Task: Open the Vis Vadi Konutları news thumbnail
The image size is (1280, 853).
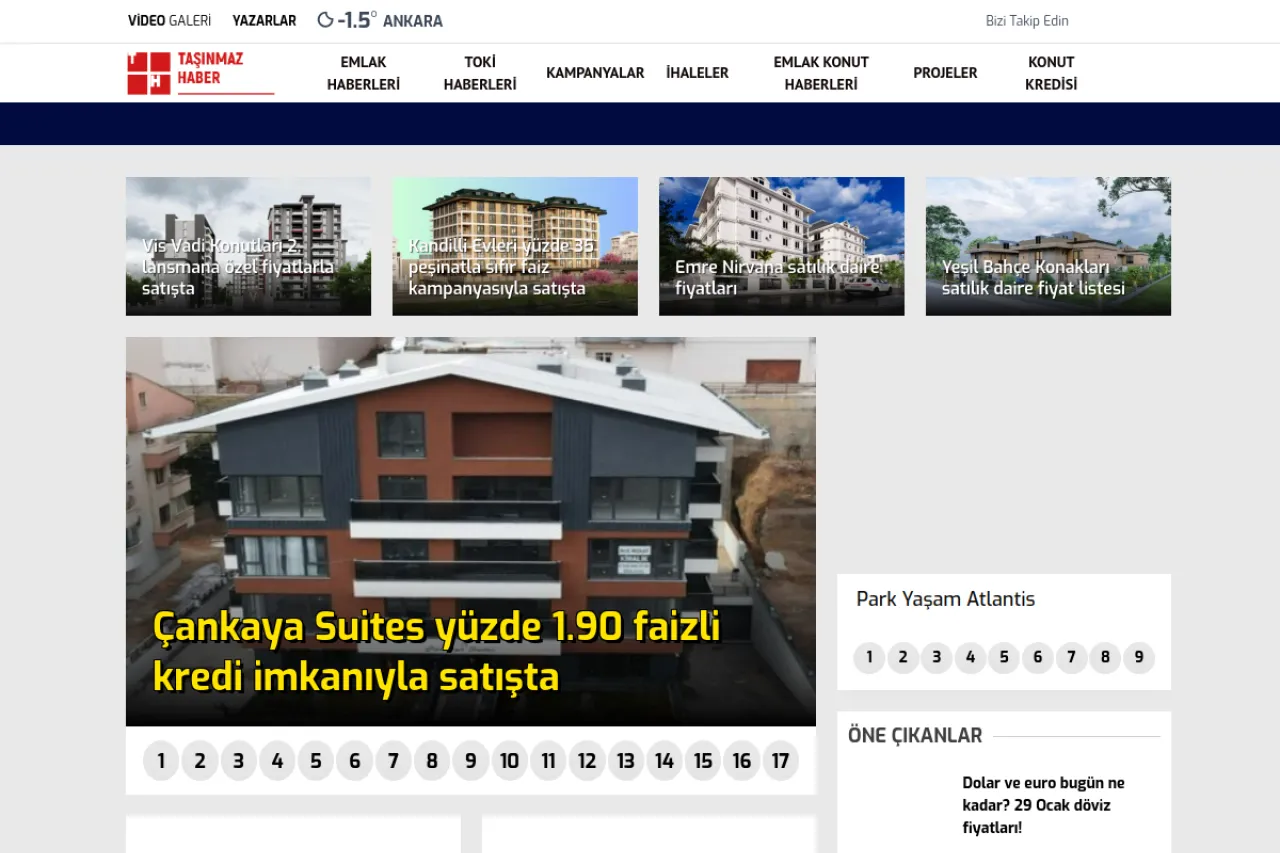Action: tap(248, 245)
